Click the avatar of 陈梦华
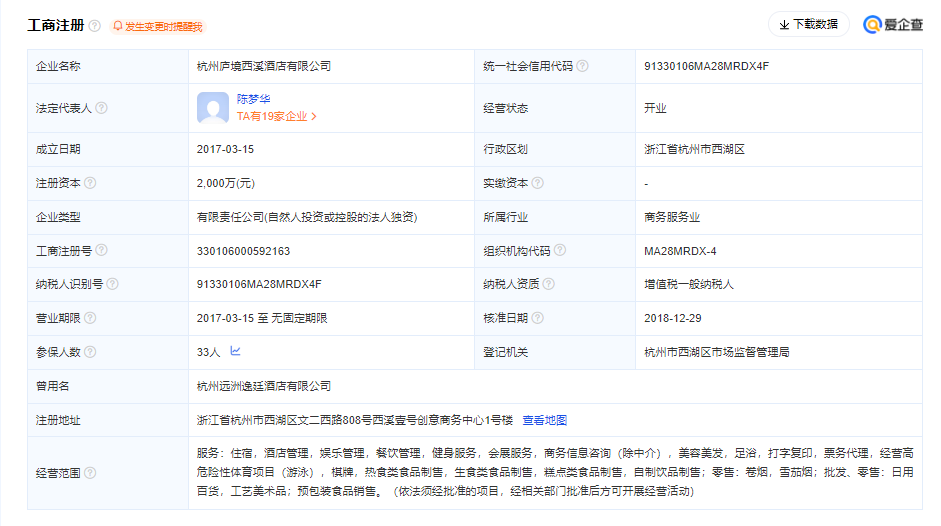This screenshot has height=526, width=941. [212, 108]
